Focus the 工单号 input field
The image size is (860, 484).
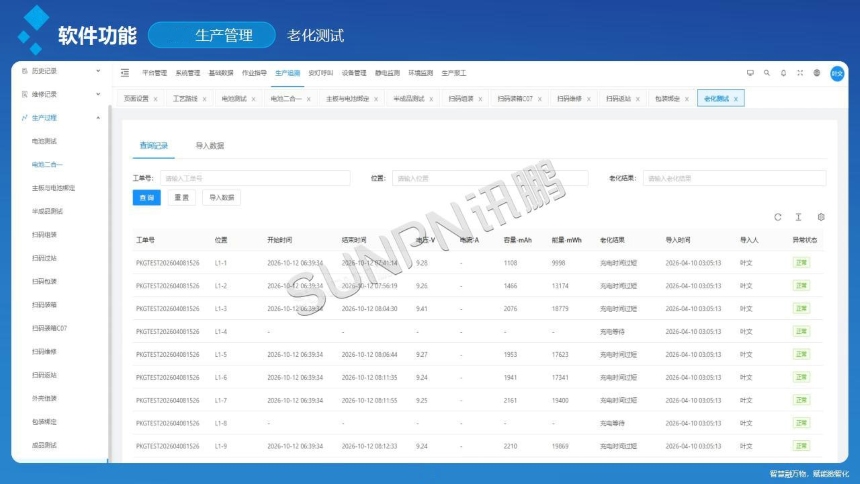255,178
